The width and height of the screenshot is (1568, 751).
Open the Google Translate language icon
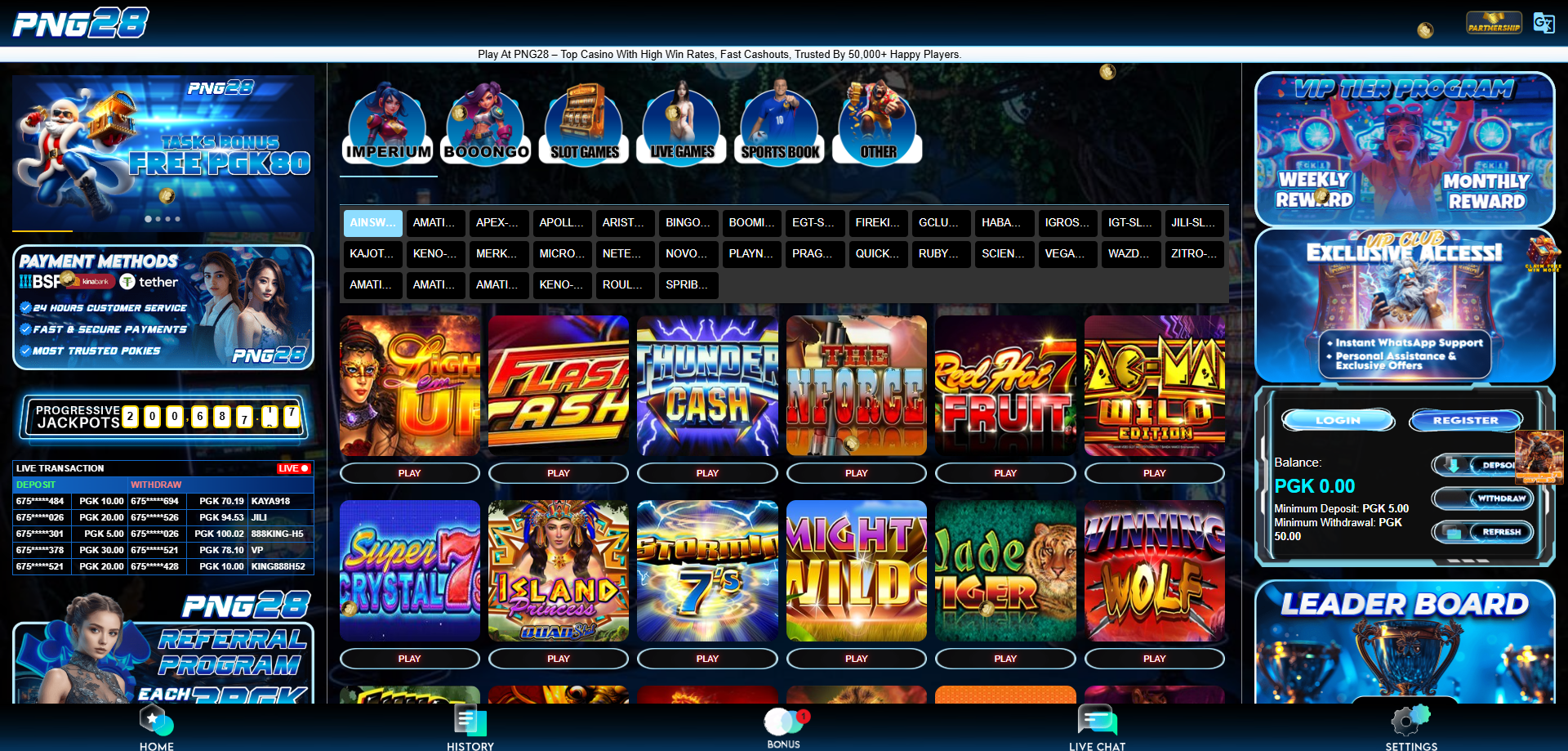1543,23
